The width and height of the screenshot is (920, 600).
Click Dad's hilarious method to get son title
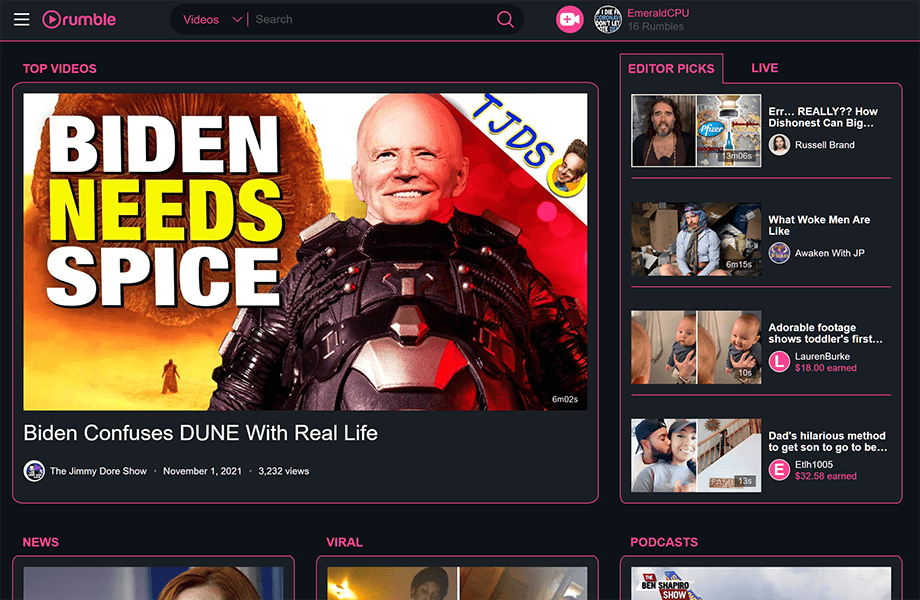827,441
